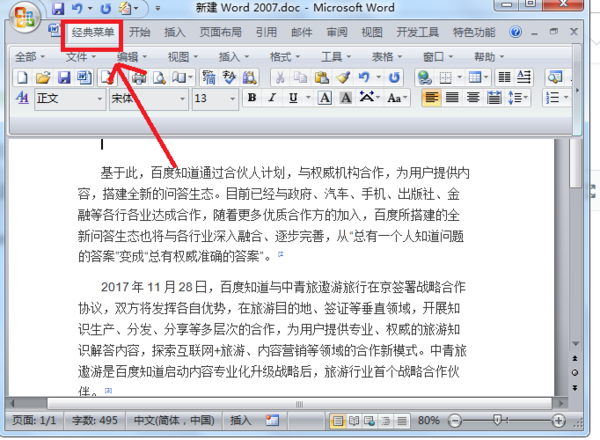The height and width of the screenshot is (440, 600).
Task: Click the Columns icon
Action: (504, 78)
